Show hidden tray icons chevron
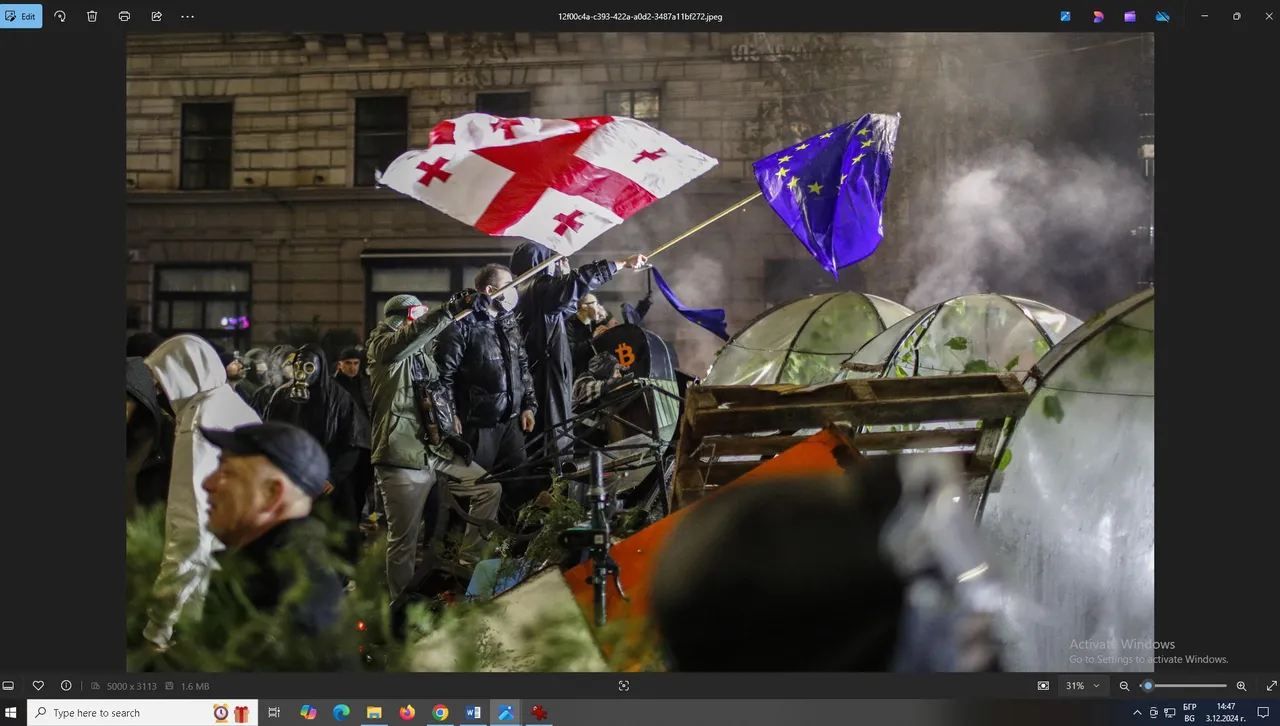Viewport: 1280px width, 726px height. (1137, 713)
